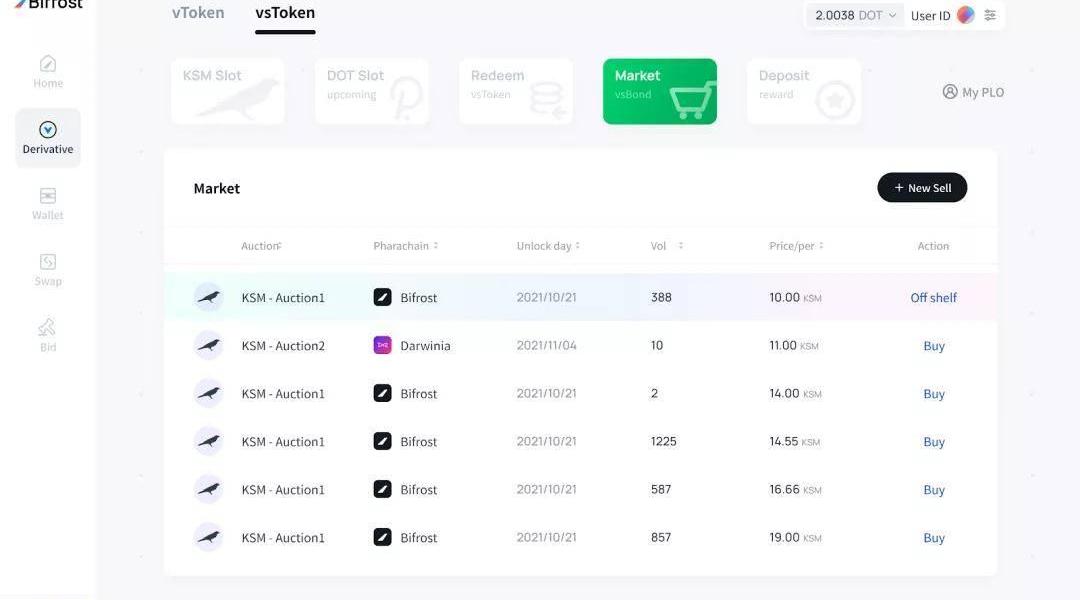1080x600 pixels.
Task: Click the colorful User ID avatar
Action: click(x=965, y=15)
